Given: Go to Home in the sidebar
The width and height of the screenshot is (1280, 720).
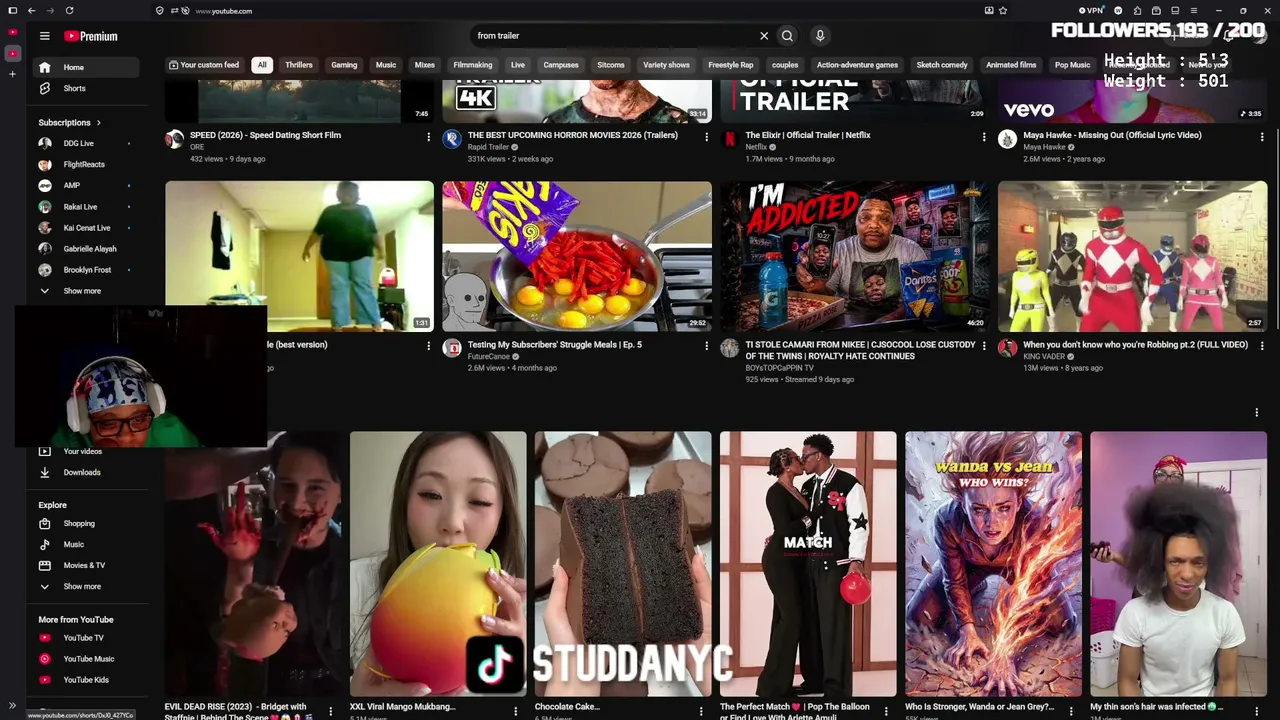Looking at the screenshot, I should point(87,68).
